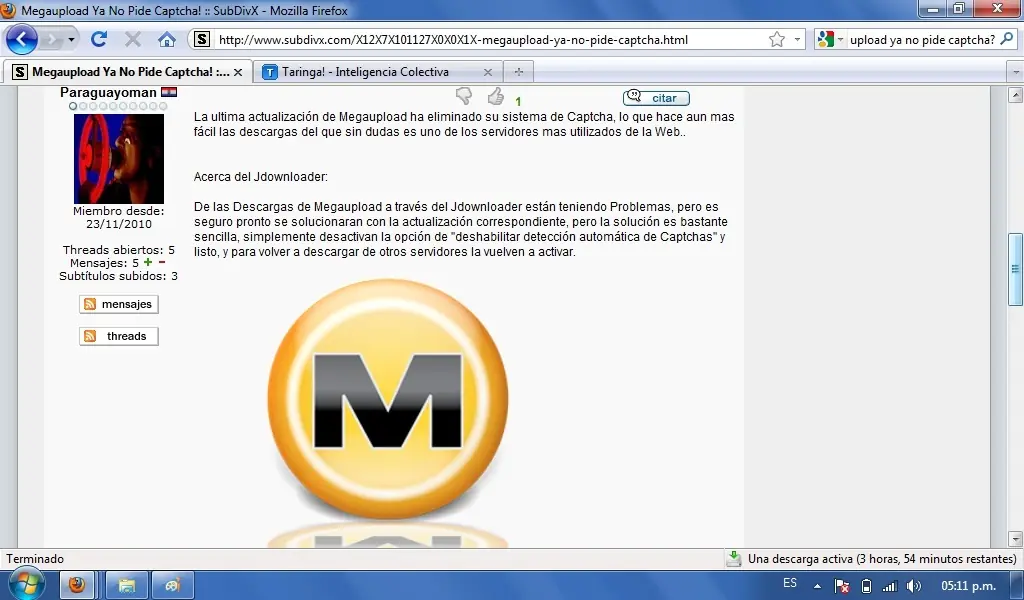Show hidden tray icons arrow
Screen dimensions: 1024x600
pyautogui.click(x=817, y=586)
